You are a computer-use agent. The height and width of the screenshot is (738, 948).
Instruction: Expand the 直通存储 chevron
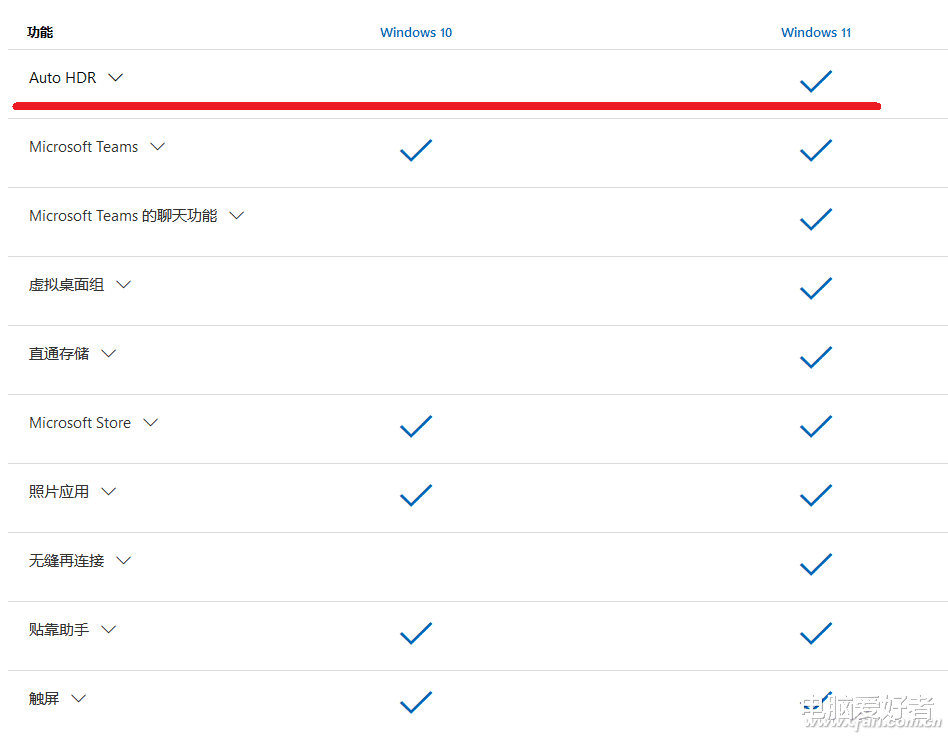pyautogui.click(x=108, y=354)
